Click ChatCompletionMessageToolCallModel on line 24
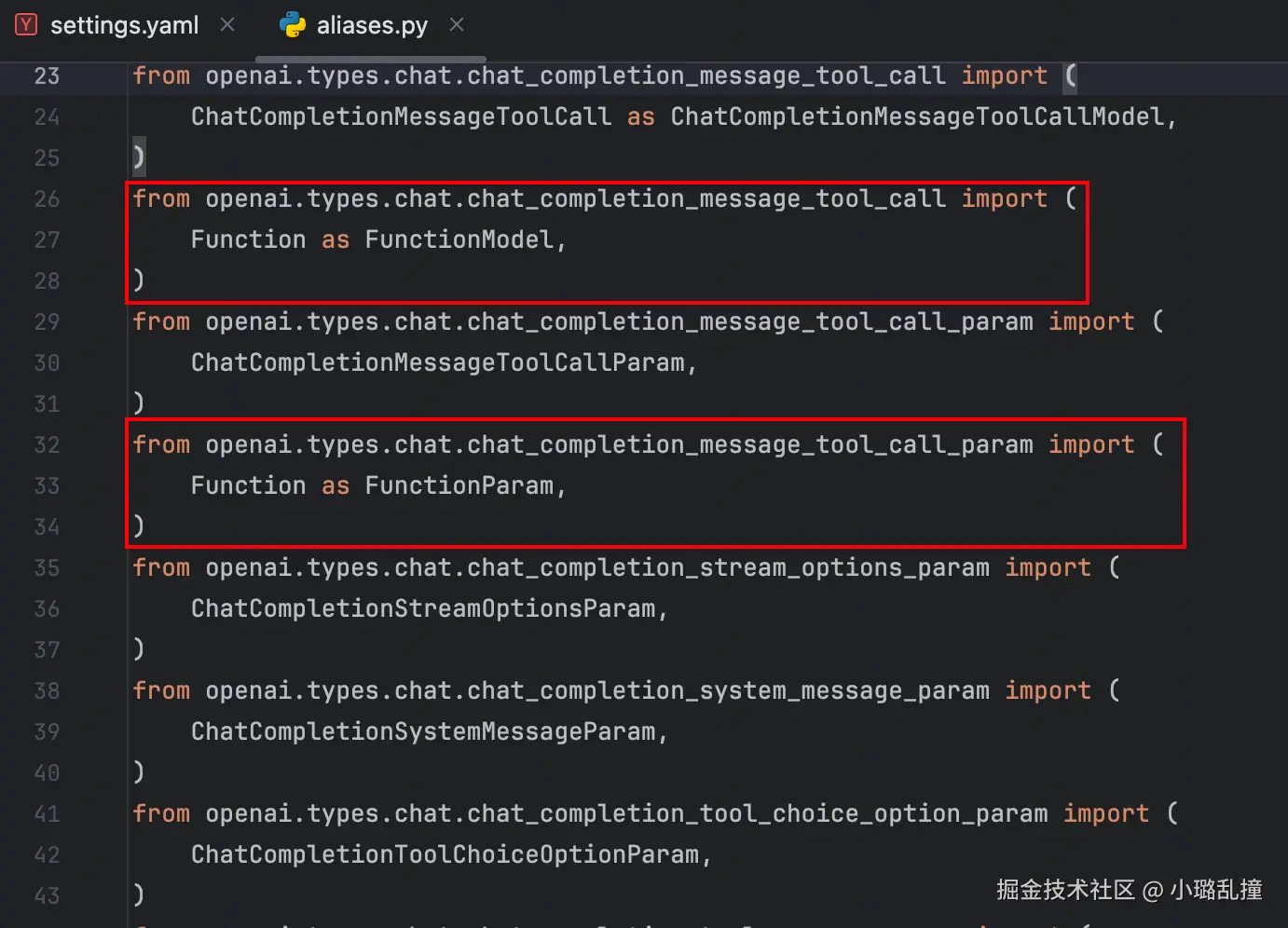This screenshot has width=1288, height=928. [917, 117]
